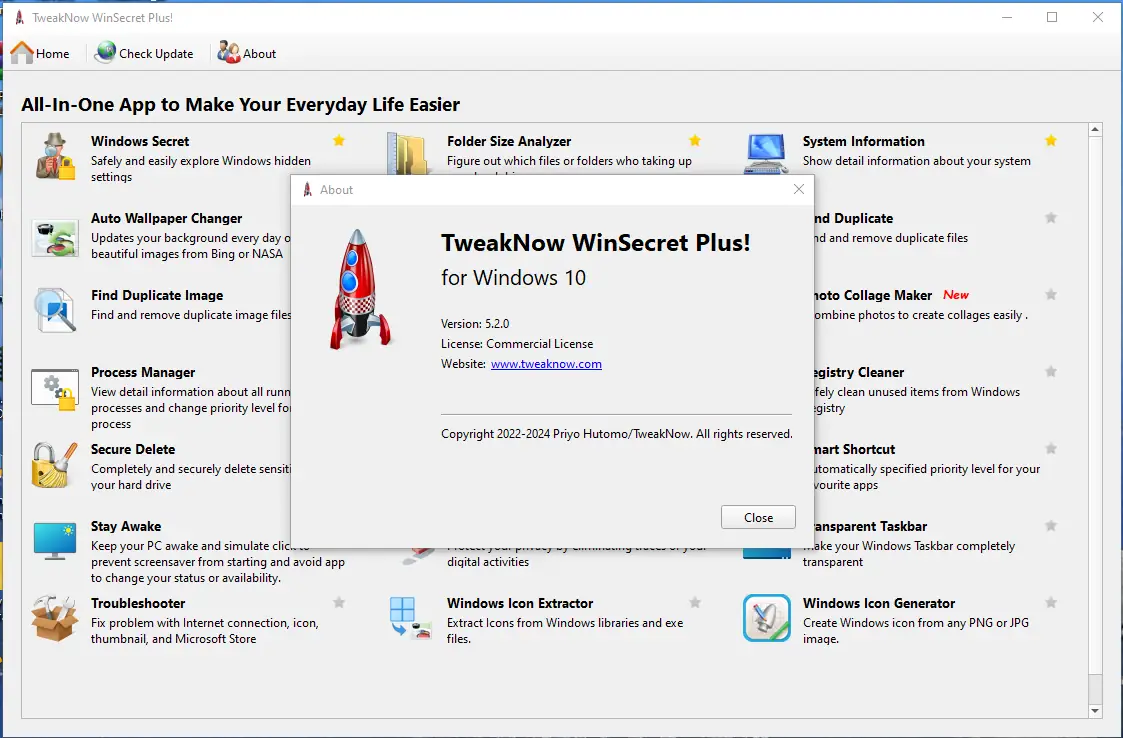Click the TweakNow rocket icon in main title bar
Screen dimensions: 1123x738
19,17
